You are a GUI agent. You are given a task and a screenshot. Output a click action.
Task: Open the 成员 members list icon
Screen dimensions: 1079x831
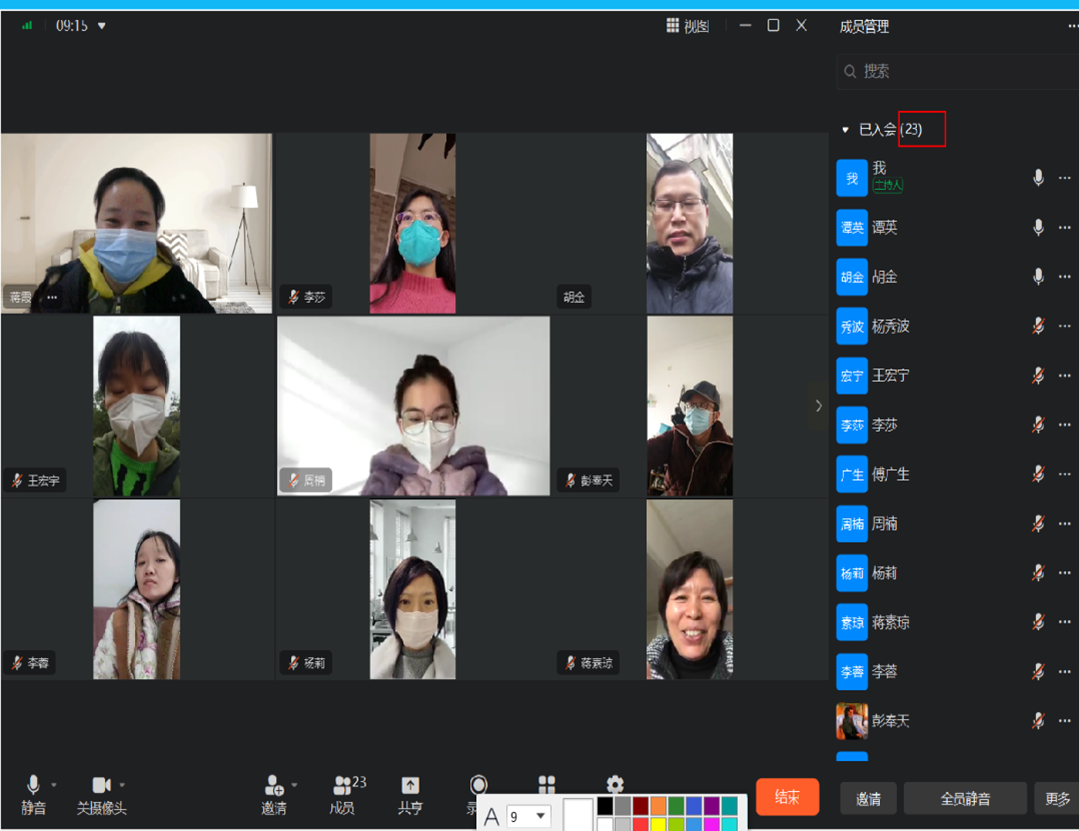click(343, 786)
